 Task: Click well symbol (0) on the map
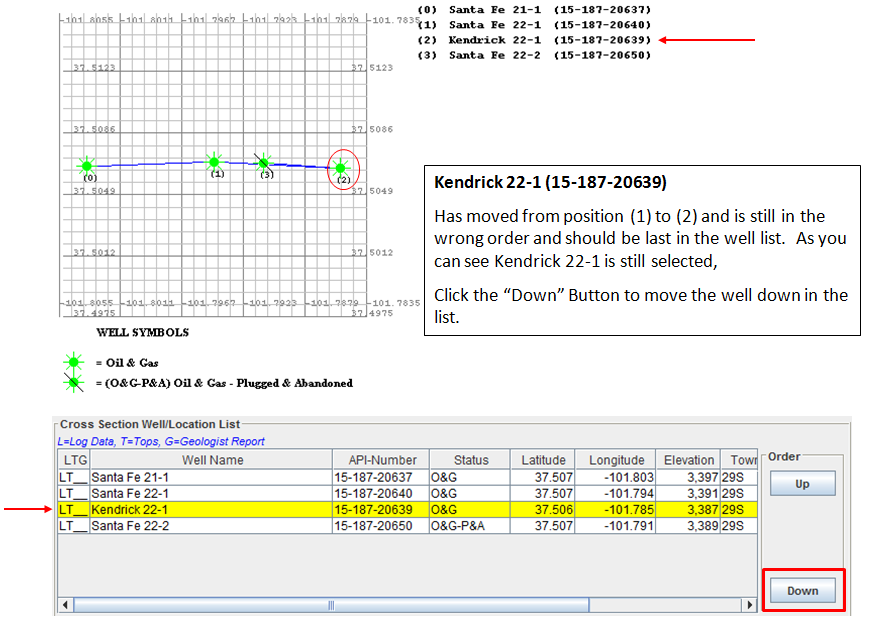point(87,165)
